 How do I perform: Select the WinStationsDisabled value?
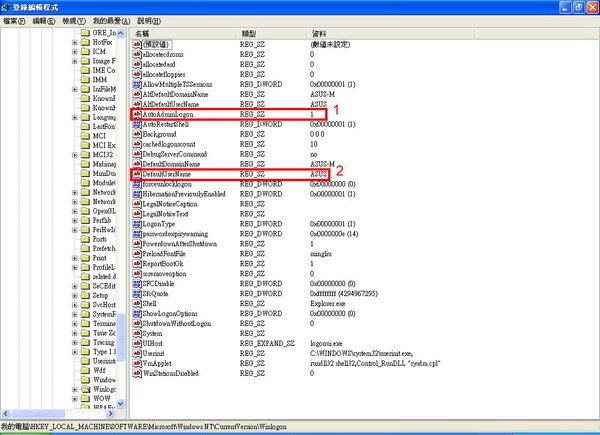[171, 373]
